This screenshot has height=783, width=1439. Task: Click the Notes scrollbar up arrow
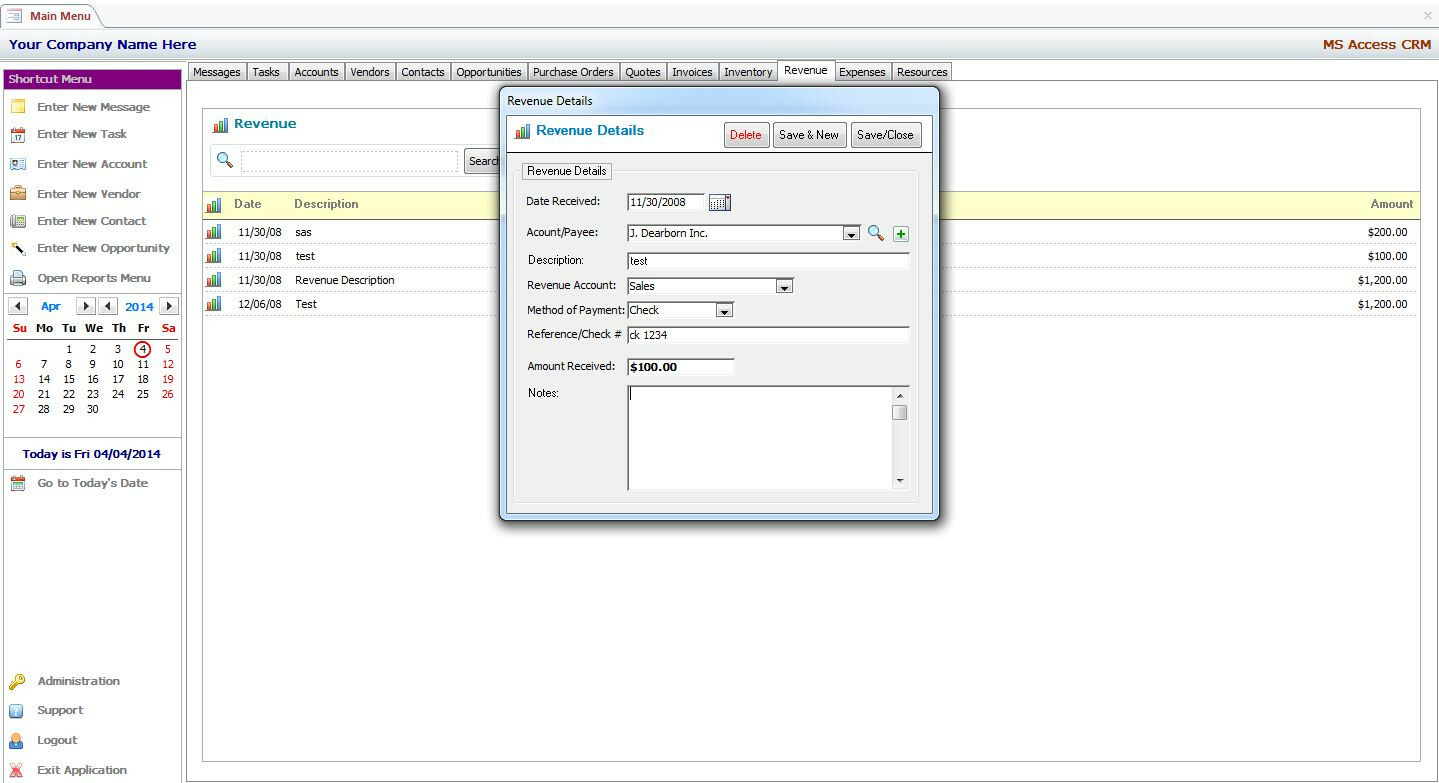900,396
